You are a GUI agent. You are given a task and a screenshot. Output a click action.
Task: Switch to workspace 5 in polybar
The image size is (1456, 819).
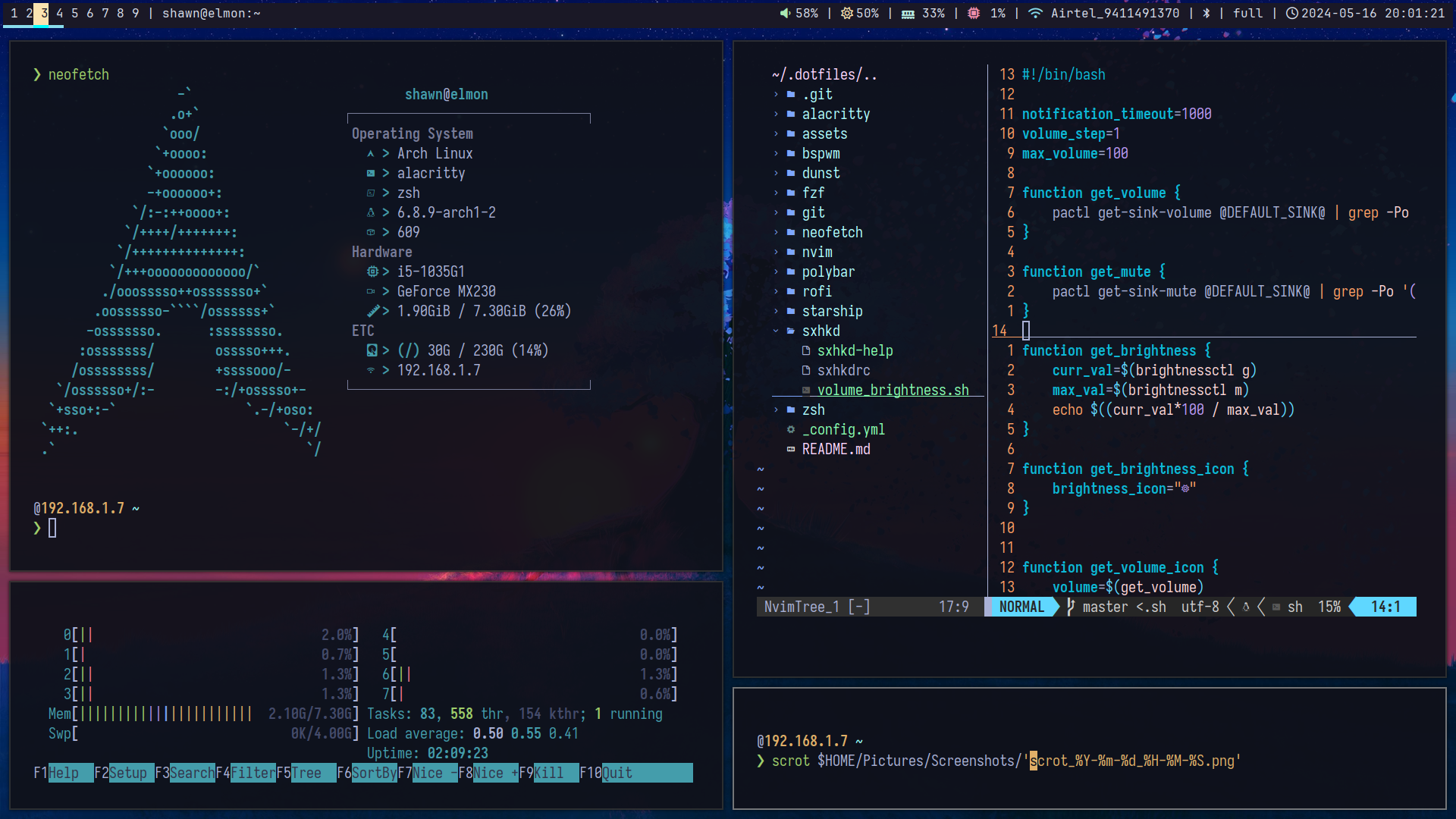(x=75, y=13)
